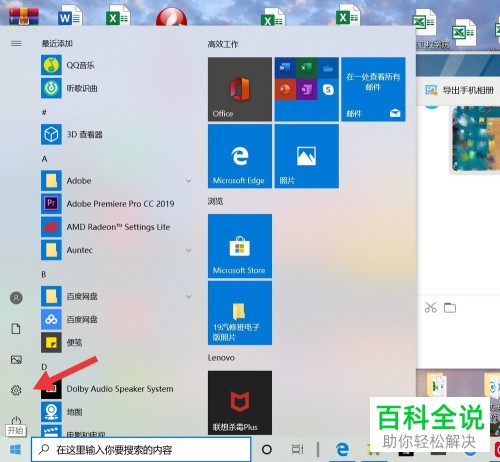This screenshot has height=462, width=500.
Task: Jump using the # header
Action: tap(44, 113)
